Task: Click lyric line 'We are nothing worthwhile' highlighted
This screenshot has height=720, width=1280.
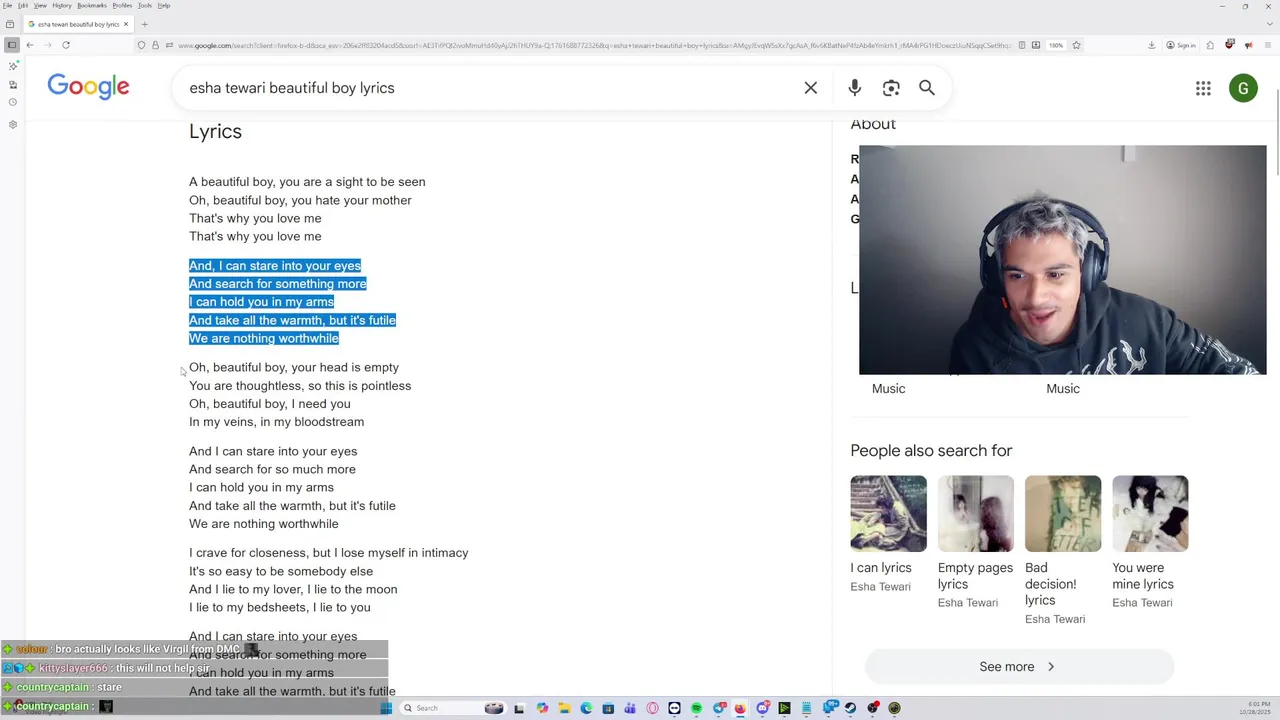Action: click(264, 338)
